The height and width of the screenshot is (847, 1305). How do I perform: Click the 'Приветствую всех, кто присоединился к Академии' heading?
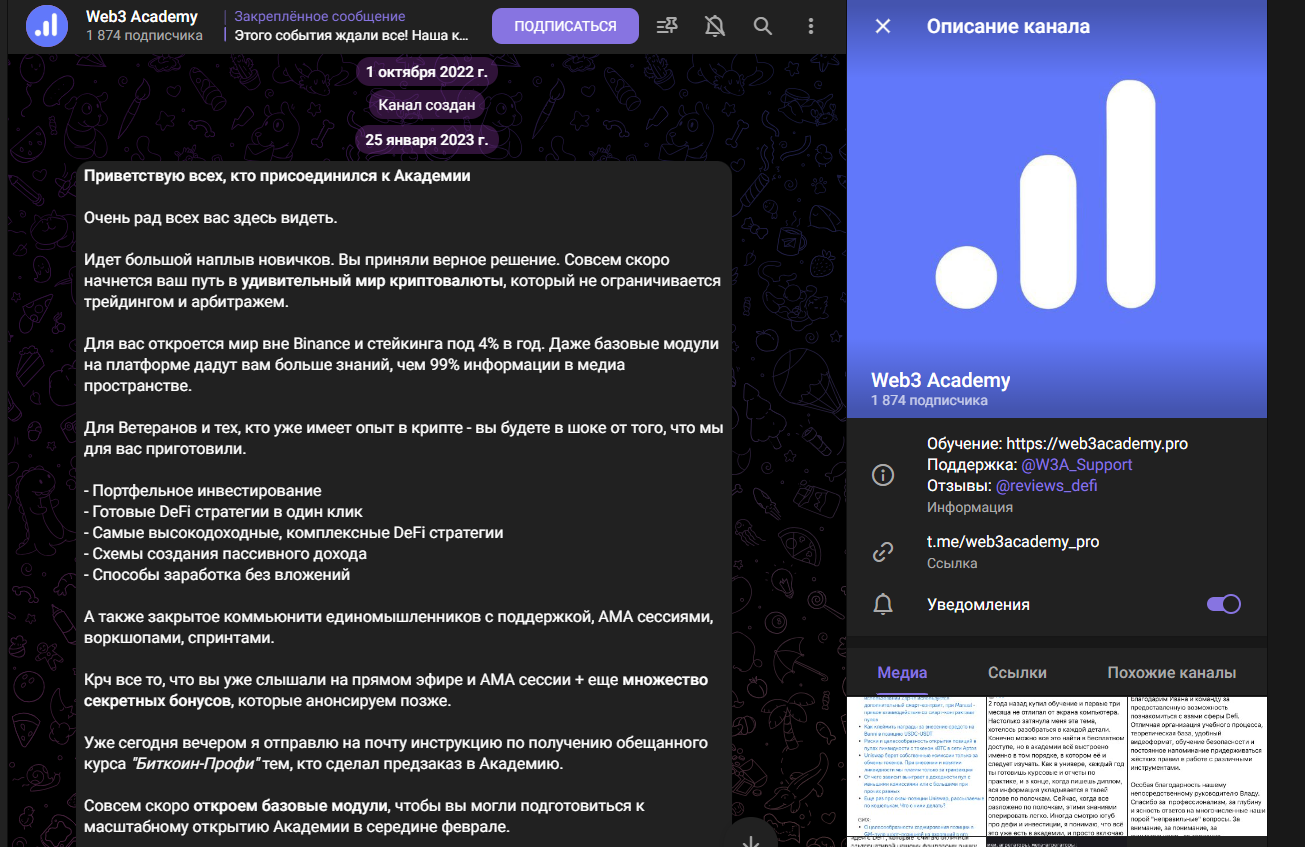(x=277, y=176)
